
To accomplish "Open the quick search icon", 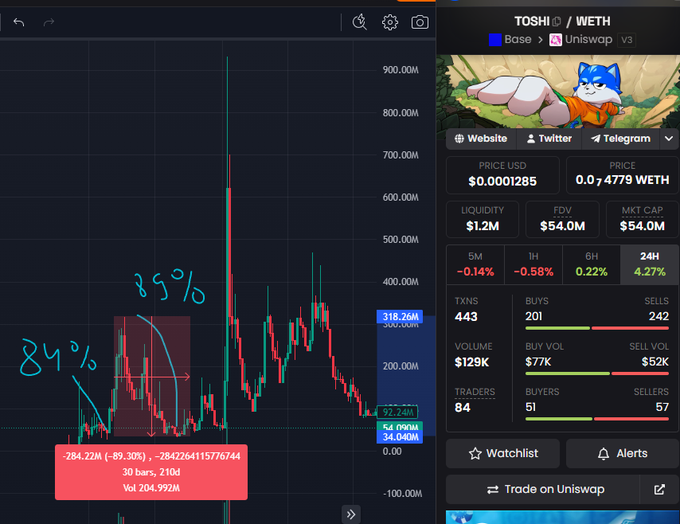I will tap(359, 22).
